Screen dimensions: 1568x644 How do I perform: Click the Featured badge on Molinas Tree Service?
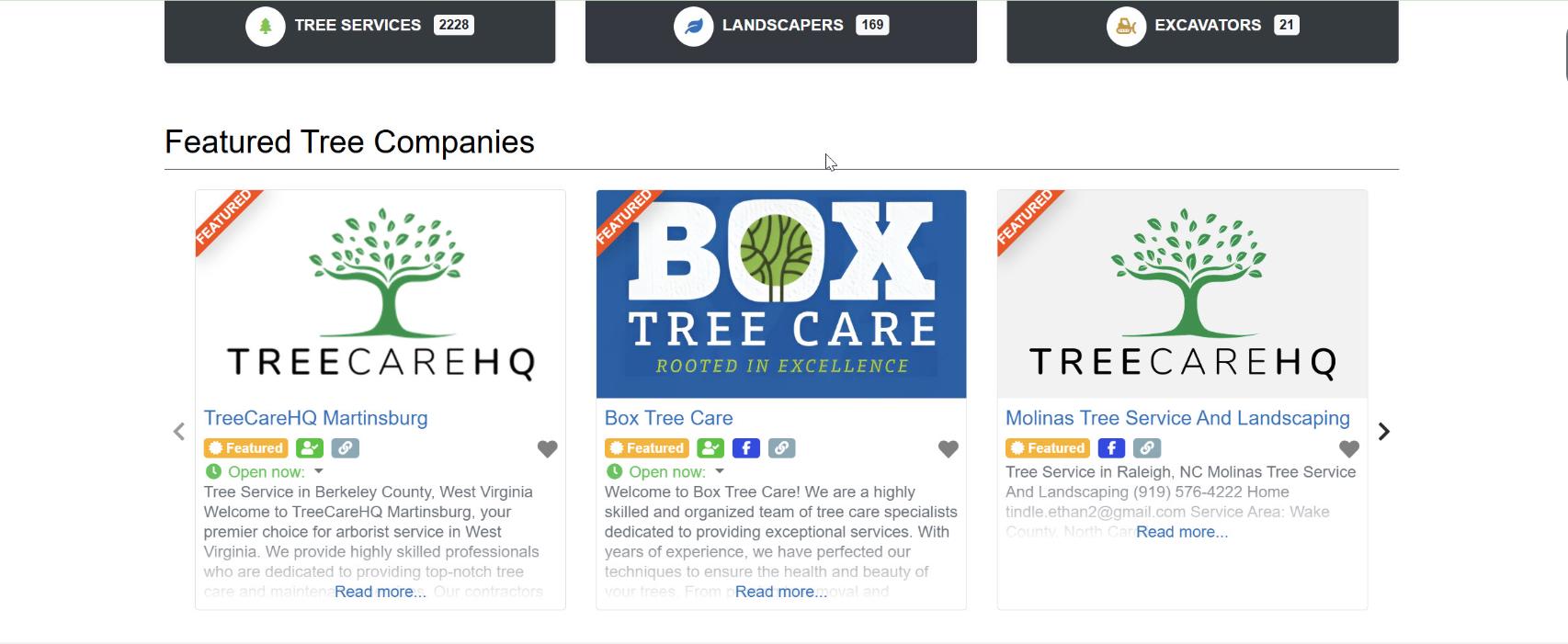1047,448
